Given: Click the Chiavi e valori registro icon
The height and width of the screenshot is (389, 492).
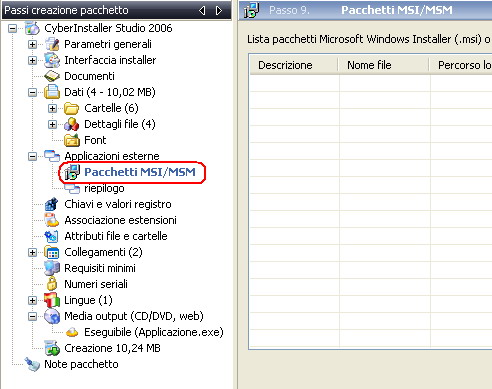Looking at the screenshot, I should pyautogui.click(x=52, y=204).
